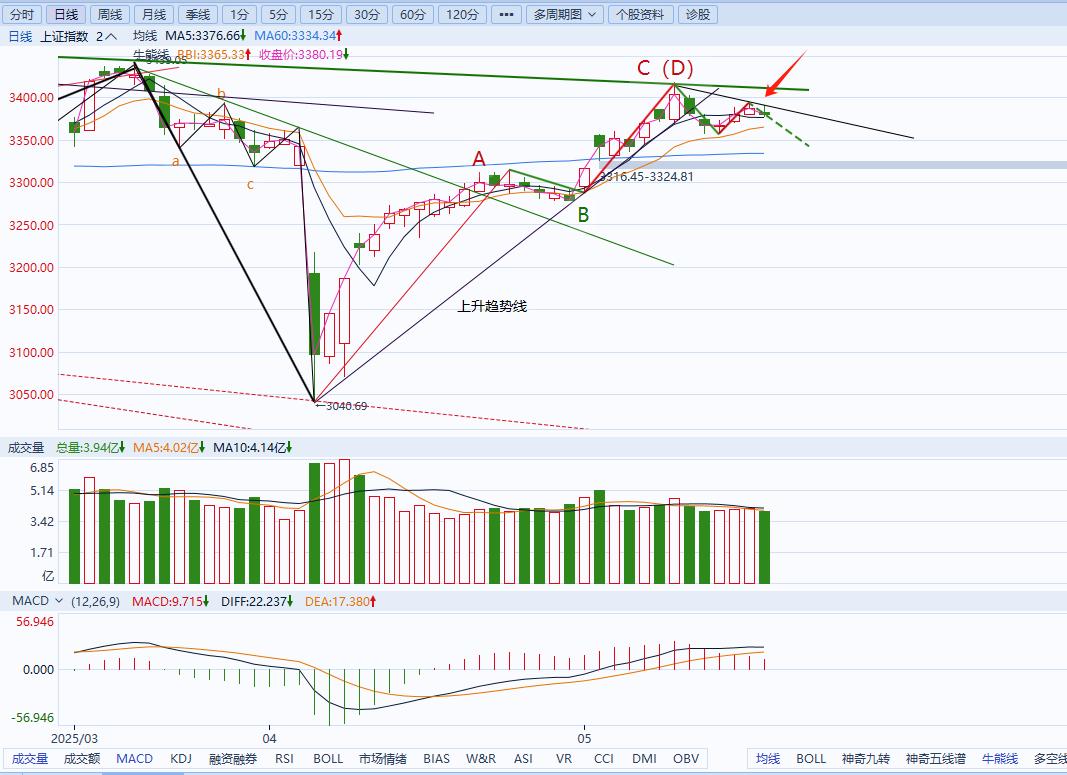1067x775 pixels.
Task: Select the 60分 minute period
Action: coord(411,15)
